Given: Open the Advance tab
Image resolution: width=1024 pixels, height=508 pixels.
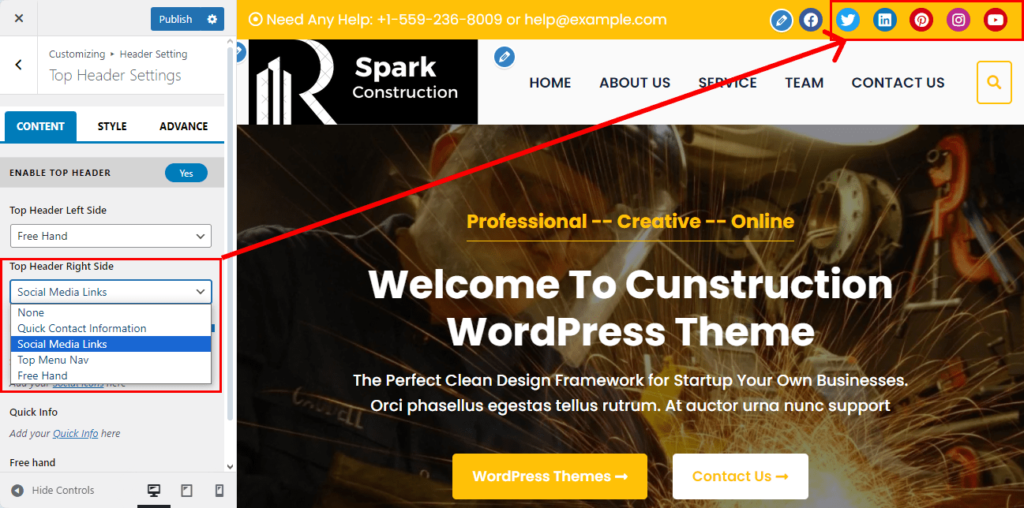Looking at the screenshot, I should [x=184, y=126].
